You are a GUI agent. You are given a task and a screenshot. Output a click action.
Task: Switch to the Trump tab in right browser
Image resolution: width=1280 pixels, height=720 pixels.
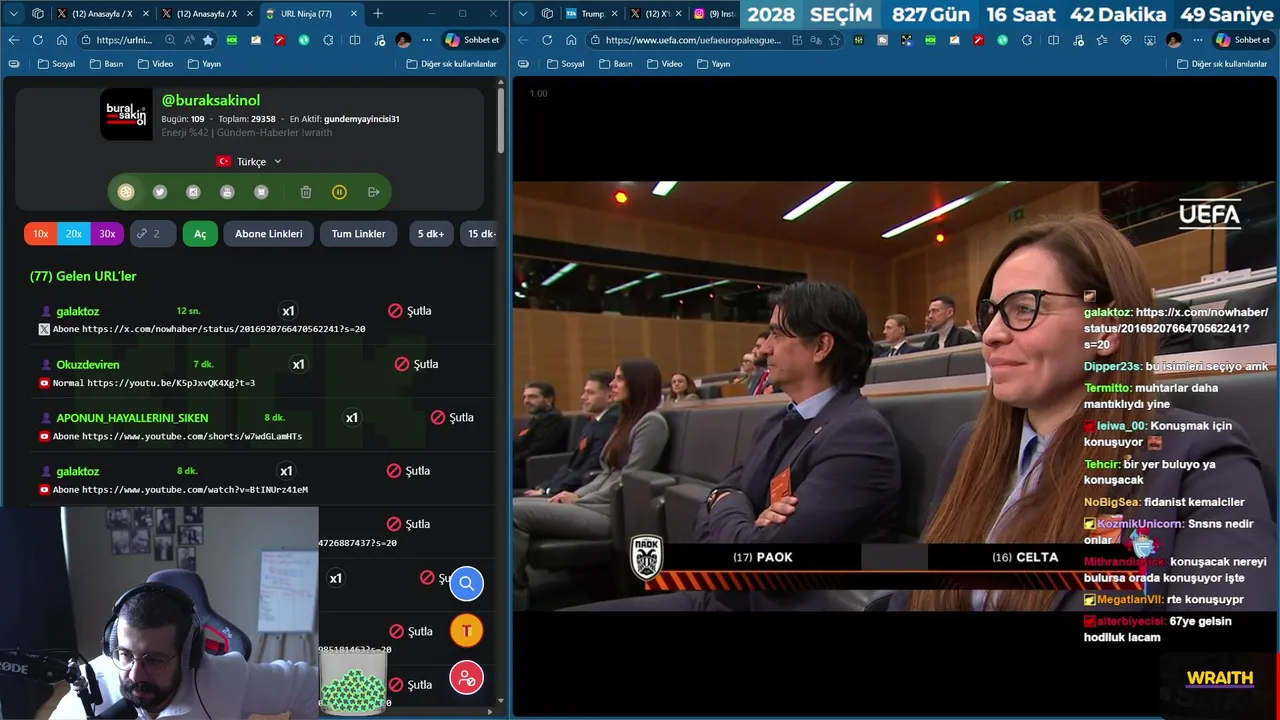click(x=590, y=13)
